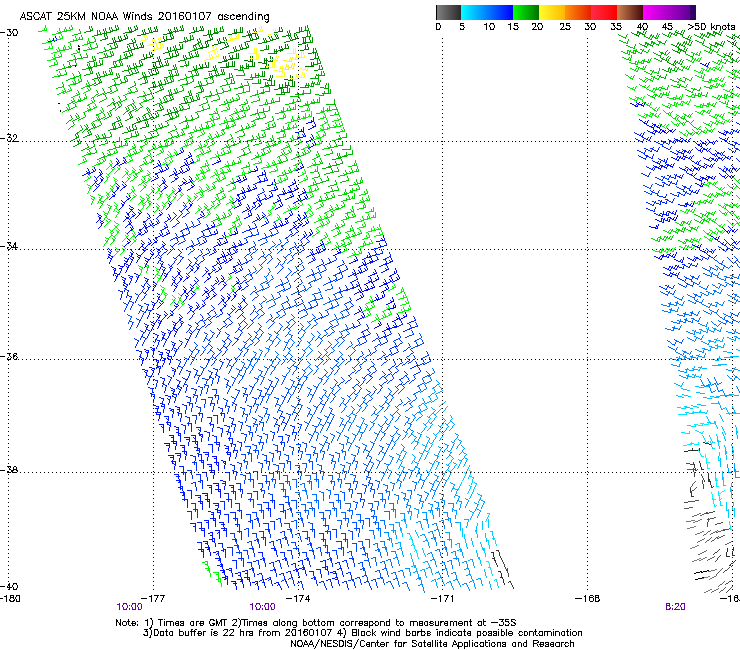Click the '-38' latitude axis label

[x=9, y=470]
